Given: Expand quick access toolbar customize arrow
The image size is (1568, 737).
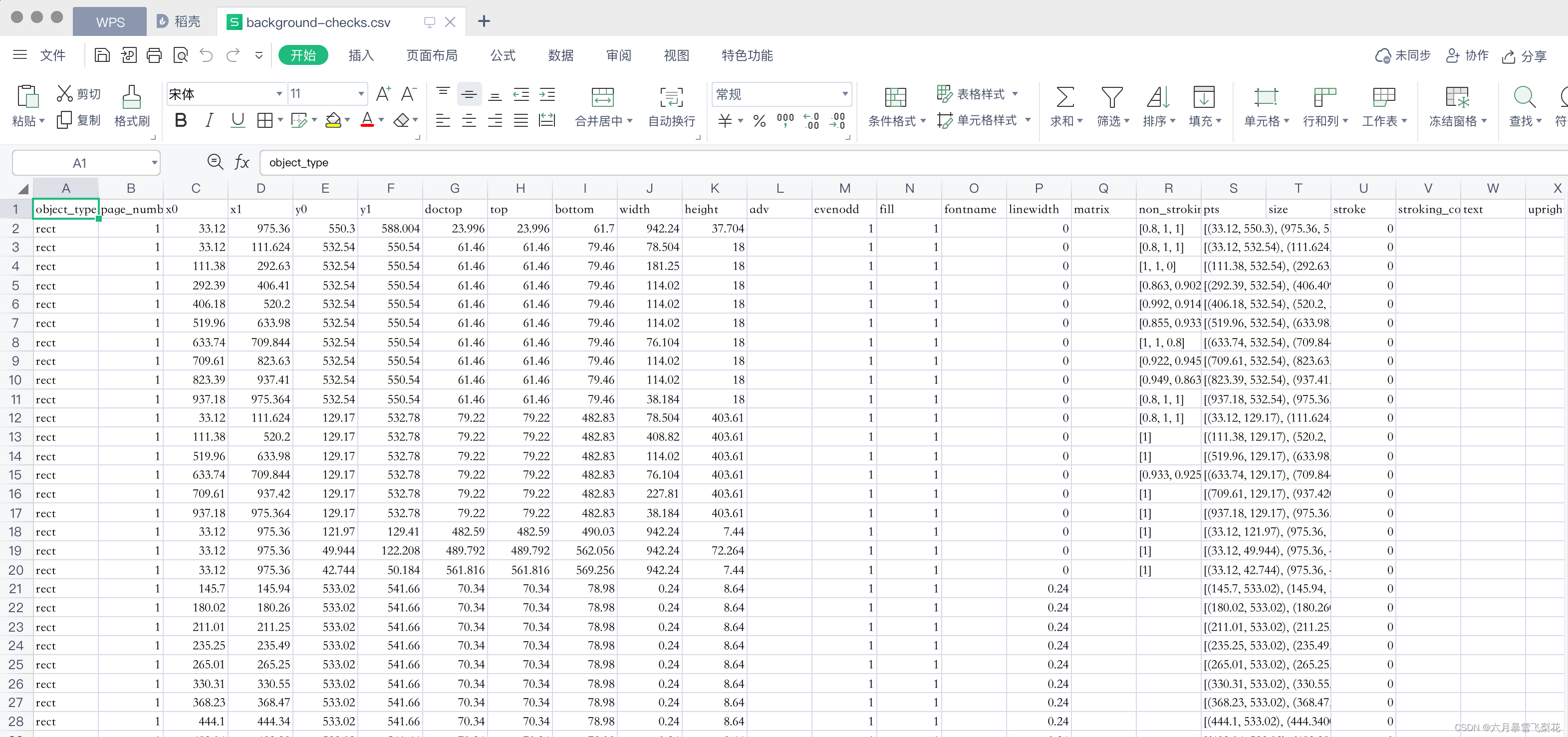Looking at the screenshot, I should [x=259, y=55].
